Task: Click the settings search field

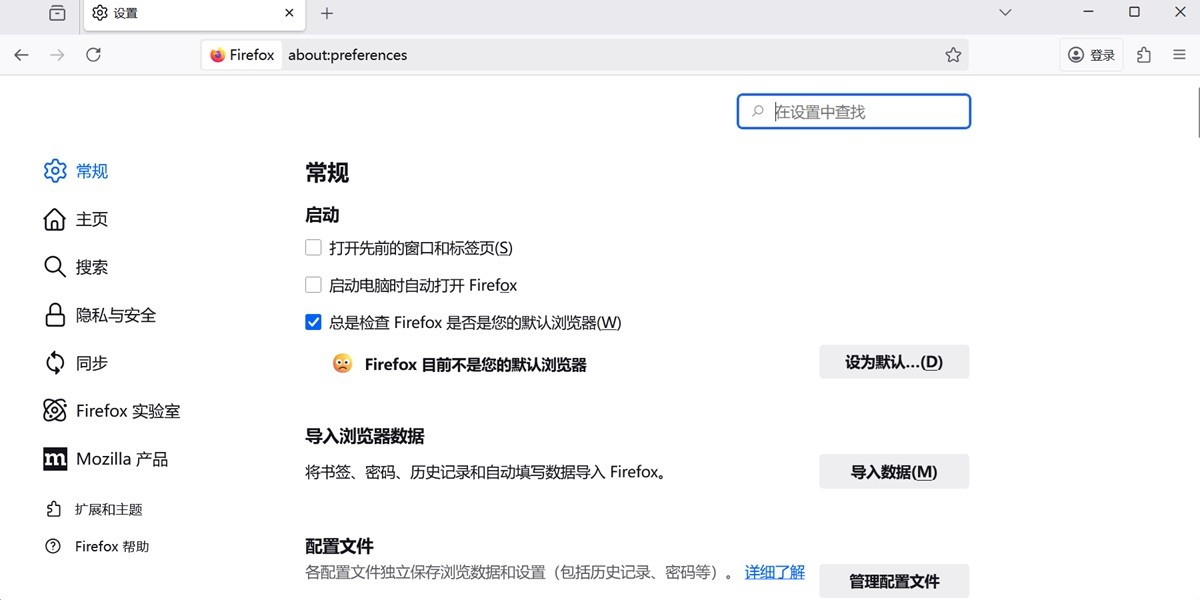Action: [x=853, y=111]
